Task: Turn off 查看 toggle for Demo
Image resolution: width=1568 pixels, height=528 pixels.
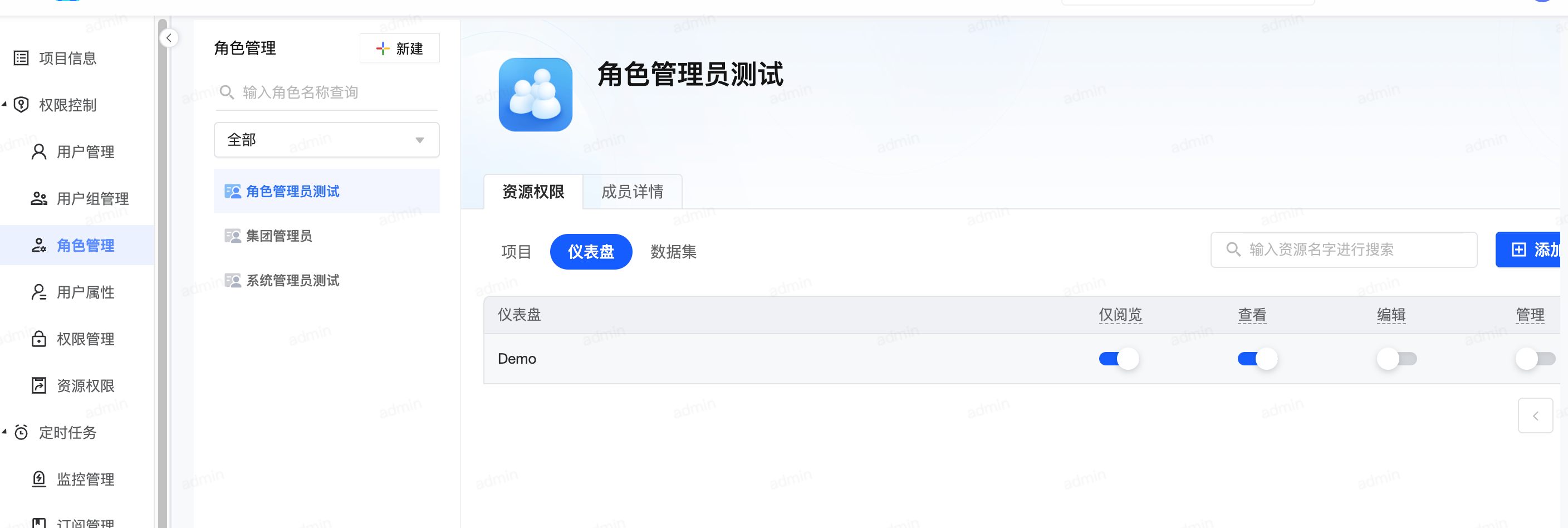Action: point(1257,359)
